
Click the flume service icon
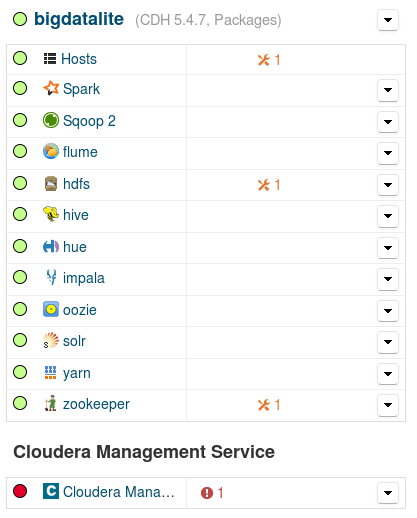(x=51, y=151)
